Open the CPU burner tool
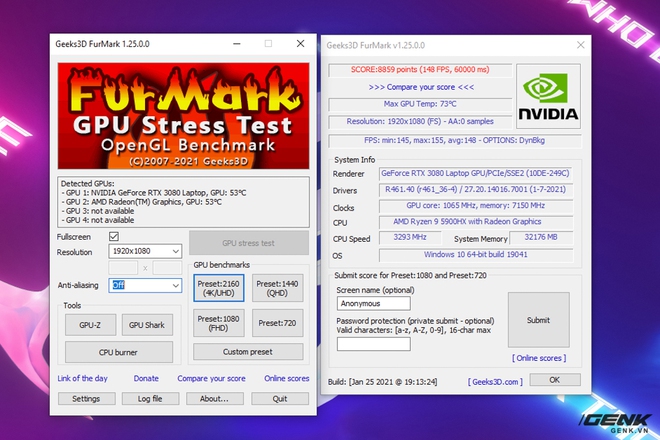The image size is (660, 440). coord(119,352)
